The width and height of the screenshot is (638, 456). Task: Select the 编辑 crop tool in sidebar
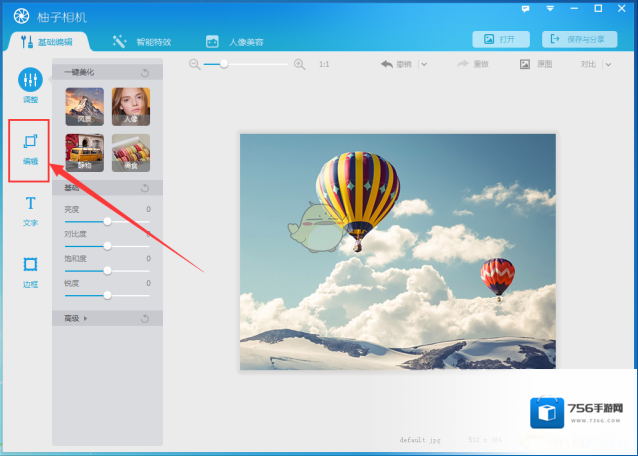click(30, 148)
